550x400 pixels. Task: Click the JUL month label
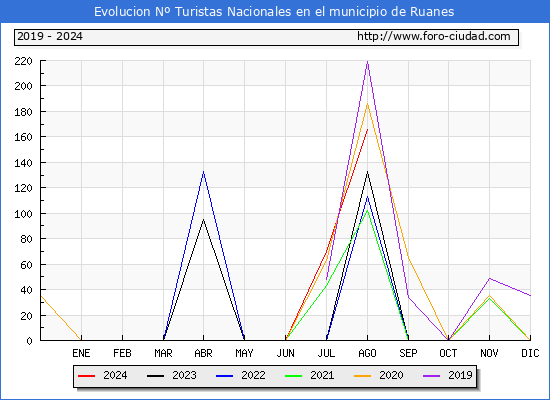click(326, 353)
